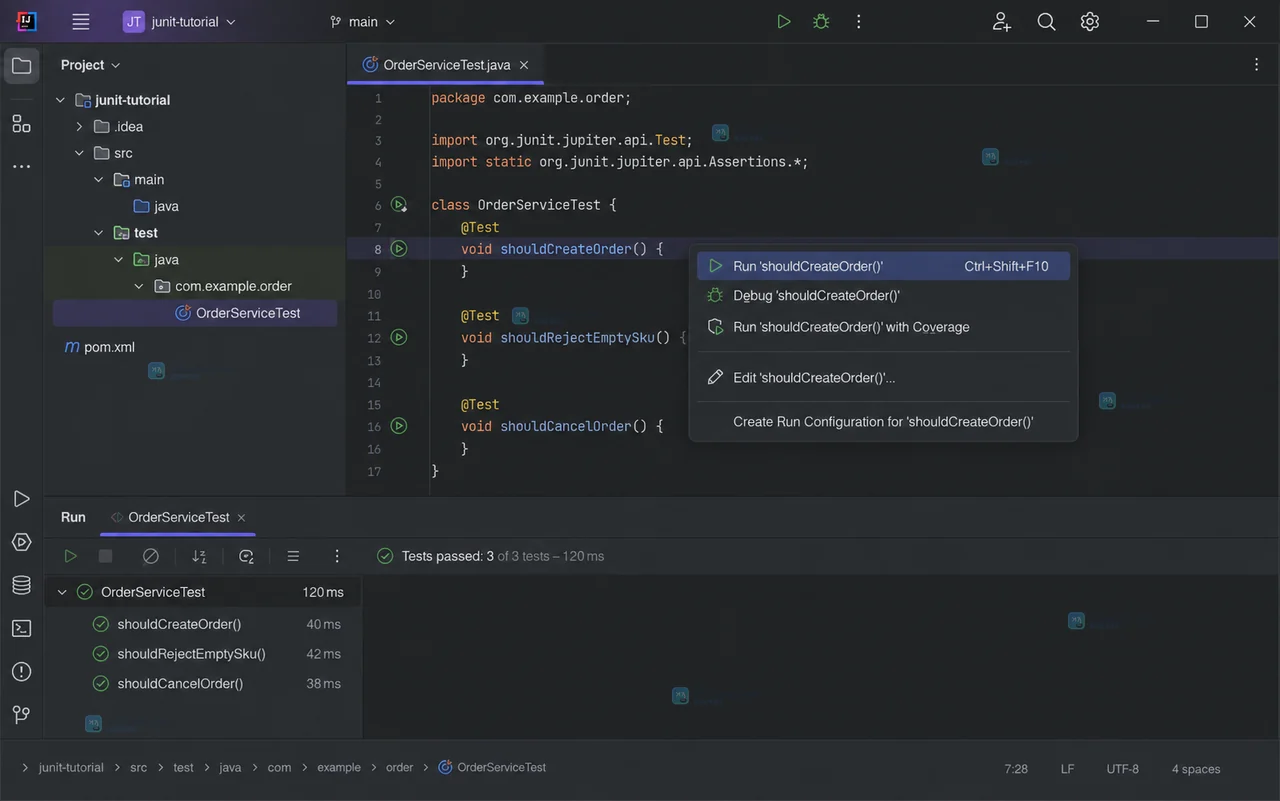Close the OrderServiceTest run tab
This screenshot has width=1280, height=801.
pos(242,518)
